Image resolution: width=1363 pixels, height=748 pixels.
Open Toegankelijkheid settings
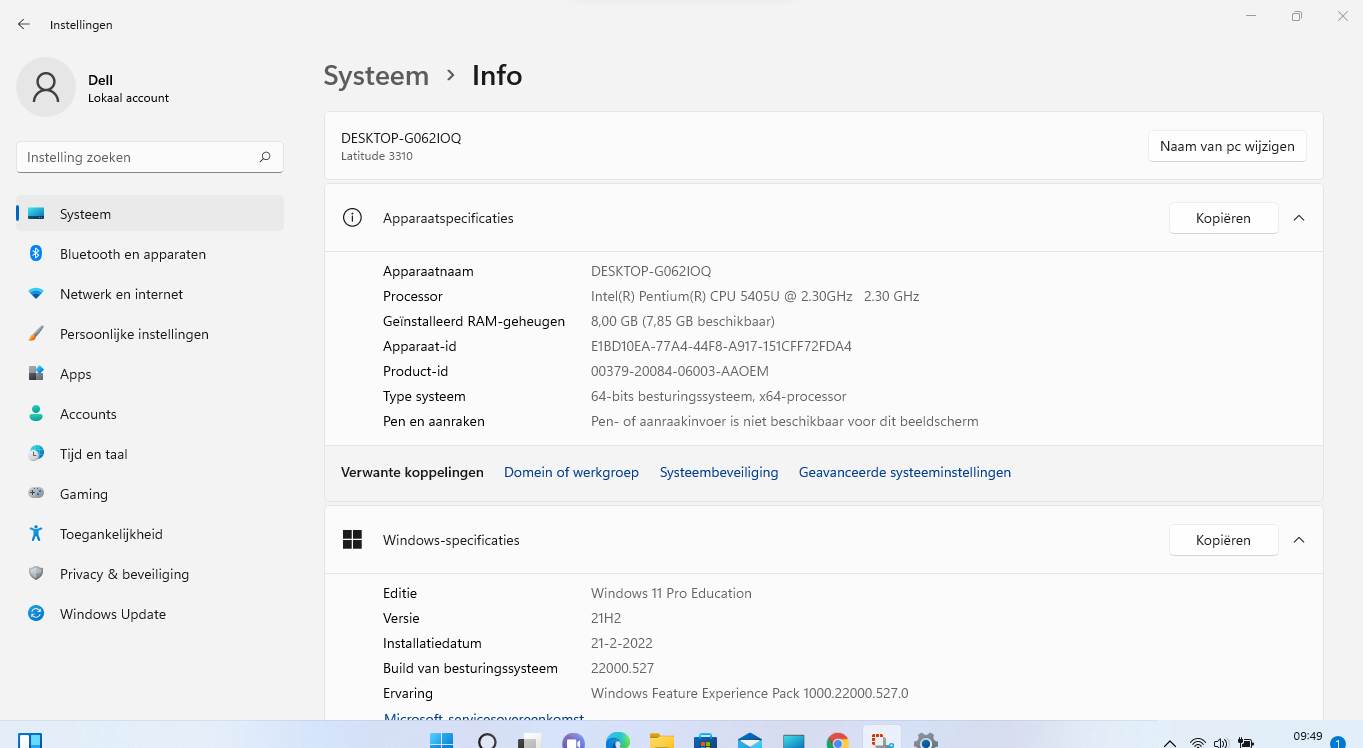point(150,534)
